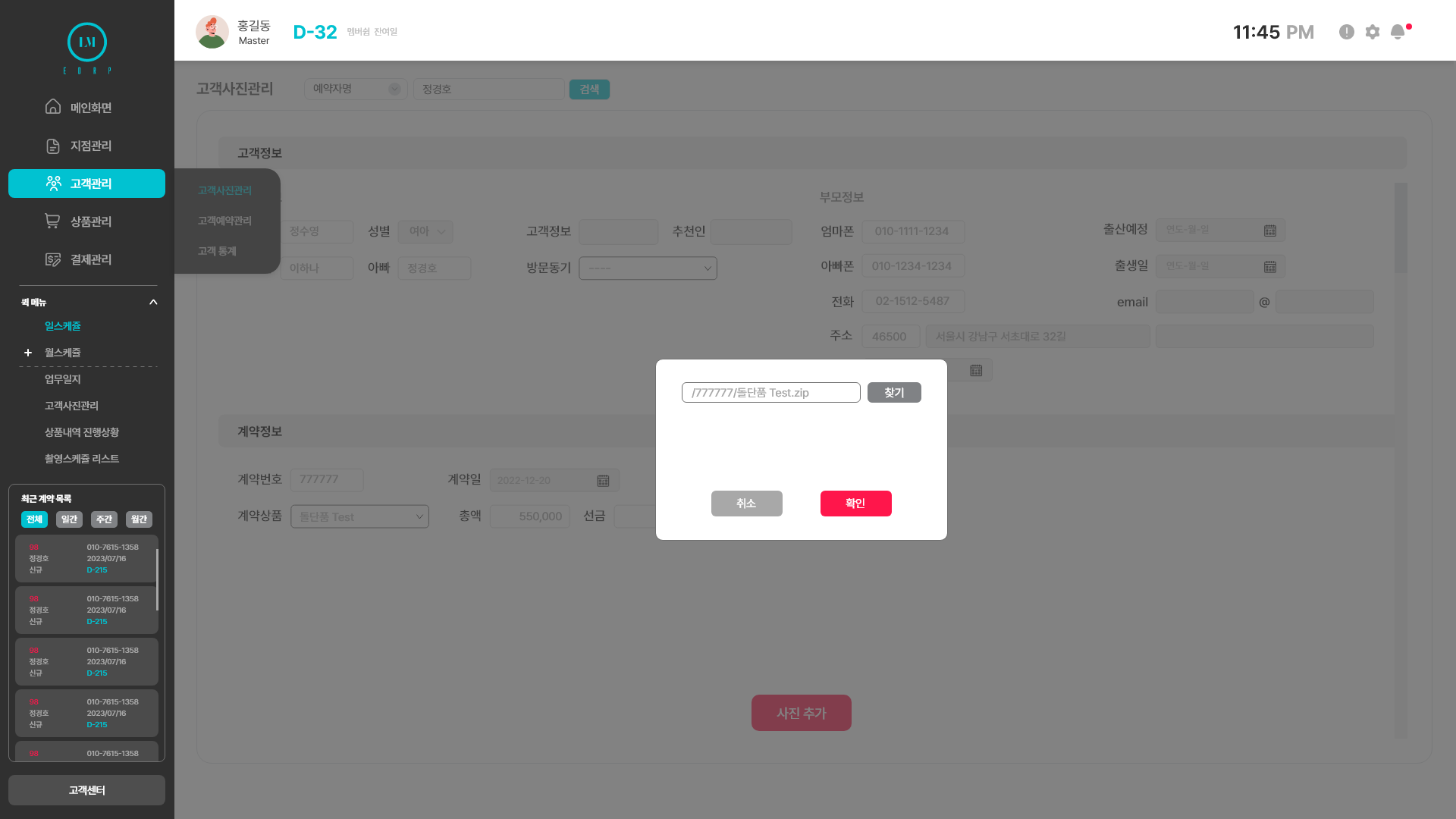Click the exclamation alert icon

tap(1347, 32)
